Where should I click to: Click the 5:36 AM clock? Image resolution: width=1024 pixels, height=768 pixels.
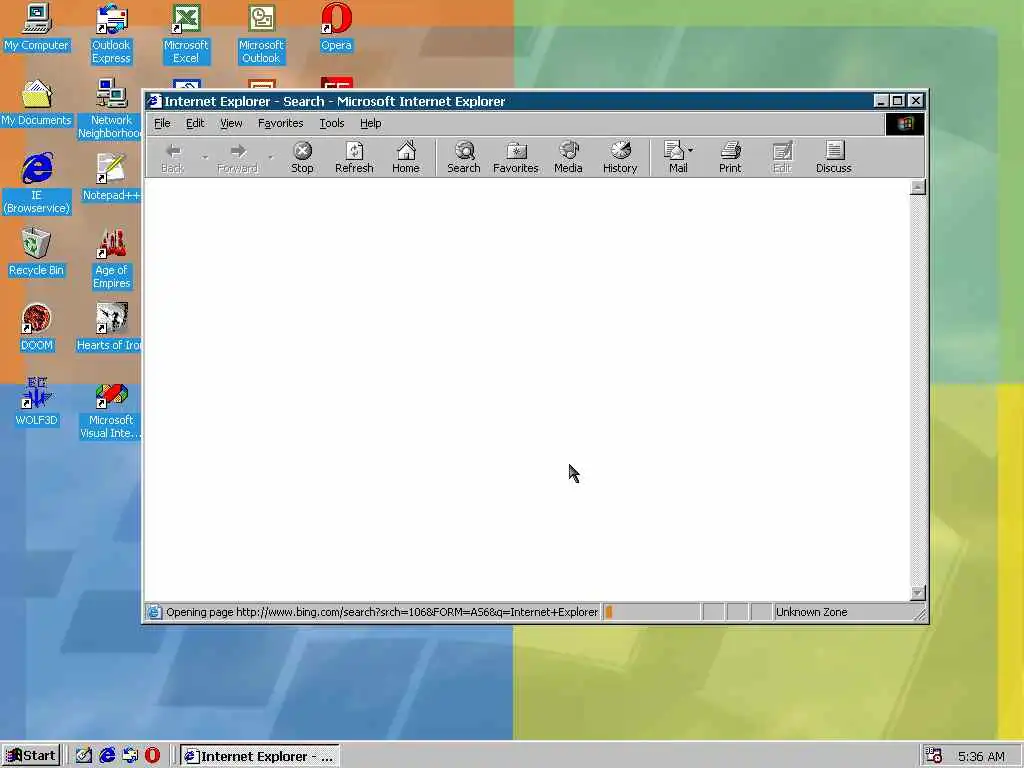(x=981, y=756)
